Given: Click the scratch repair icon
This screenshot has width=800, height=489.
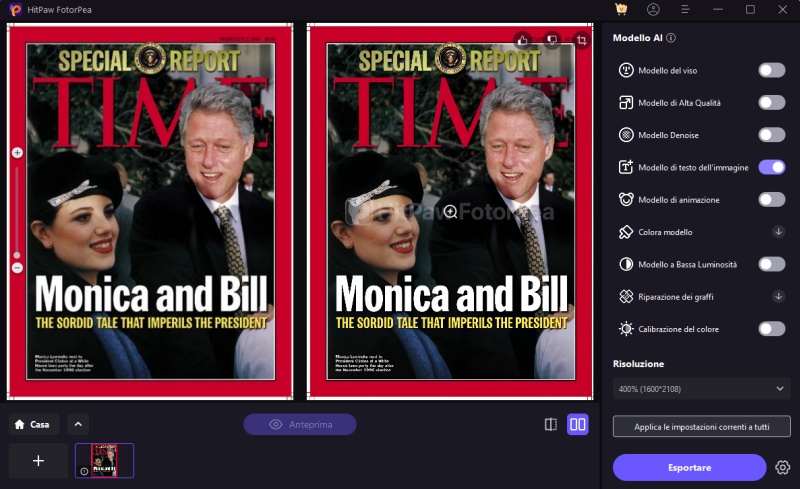Looking at the screenshot, I should (x=626, y=297).
